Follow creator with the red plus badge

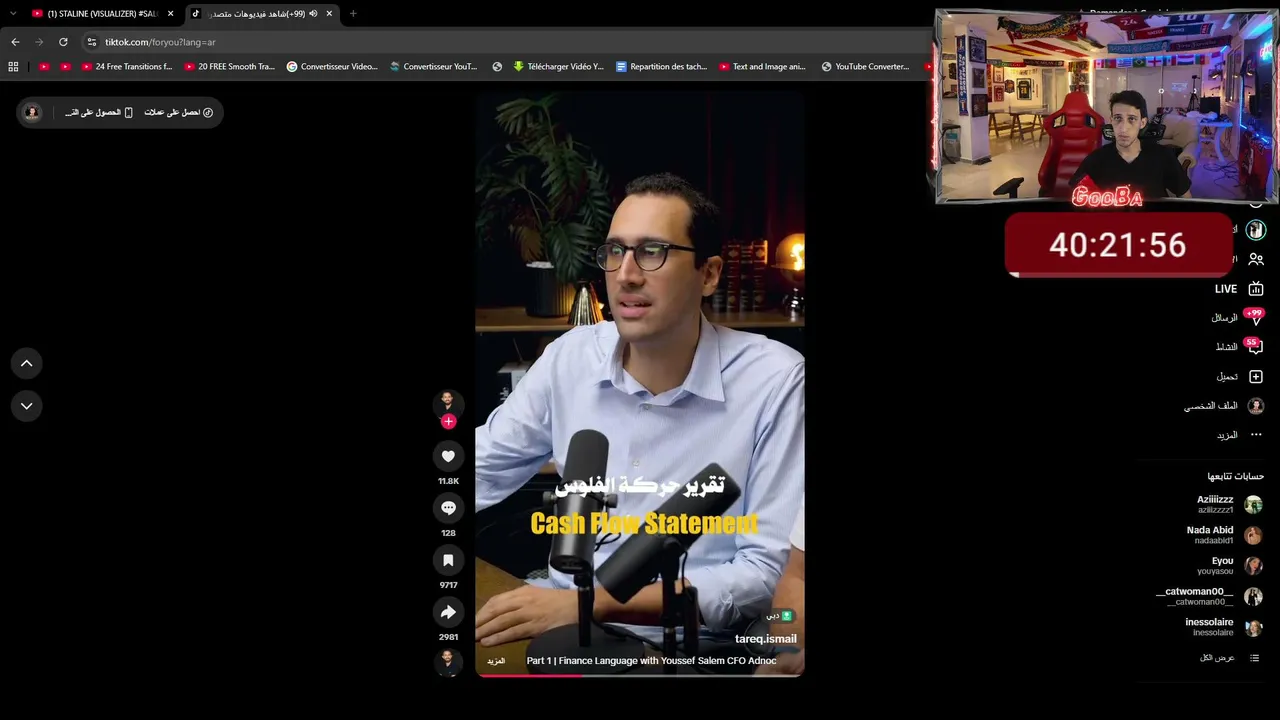coord(448,422)
